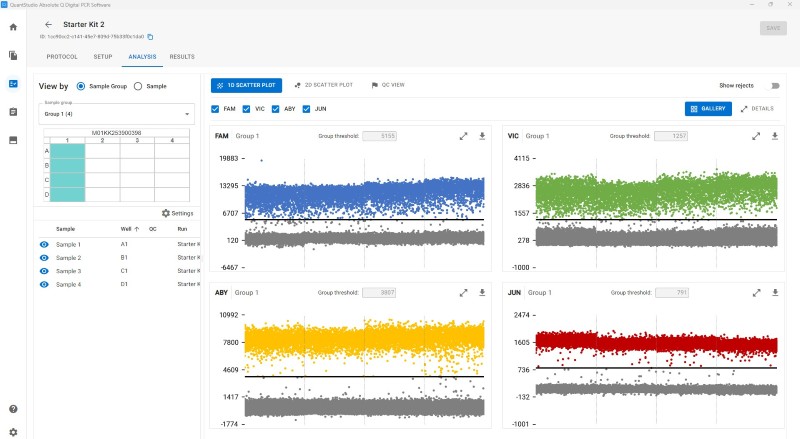The image size is (800, 439).
Task: Go back using the arrow beside Starter Kit 2
Action: pyautogui.click(x=48, y=25)
